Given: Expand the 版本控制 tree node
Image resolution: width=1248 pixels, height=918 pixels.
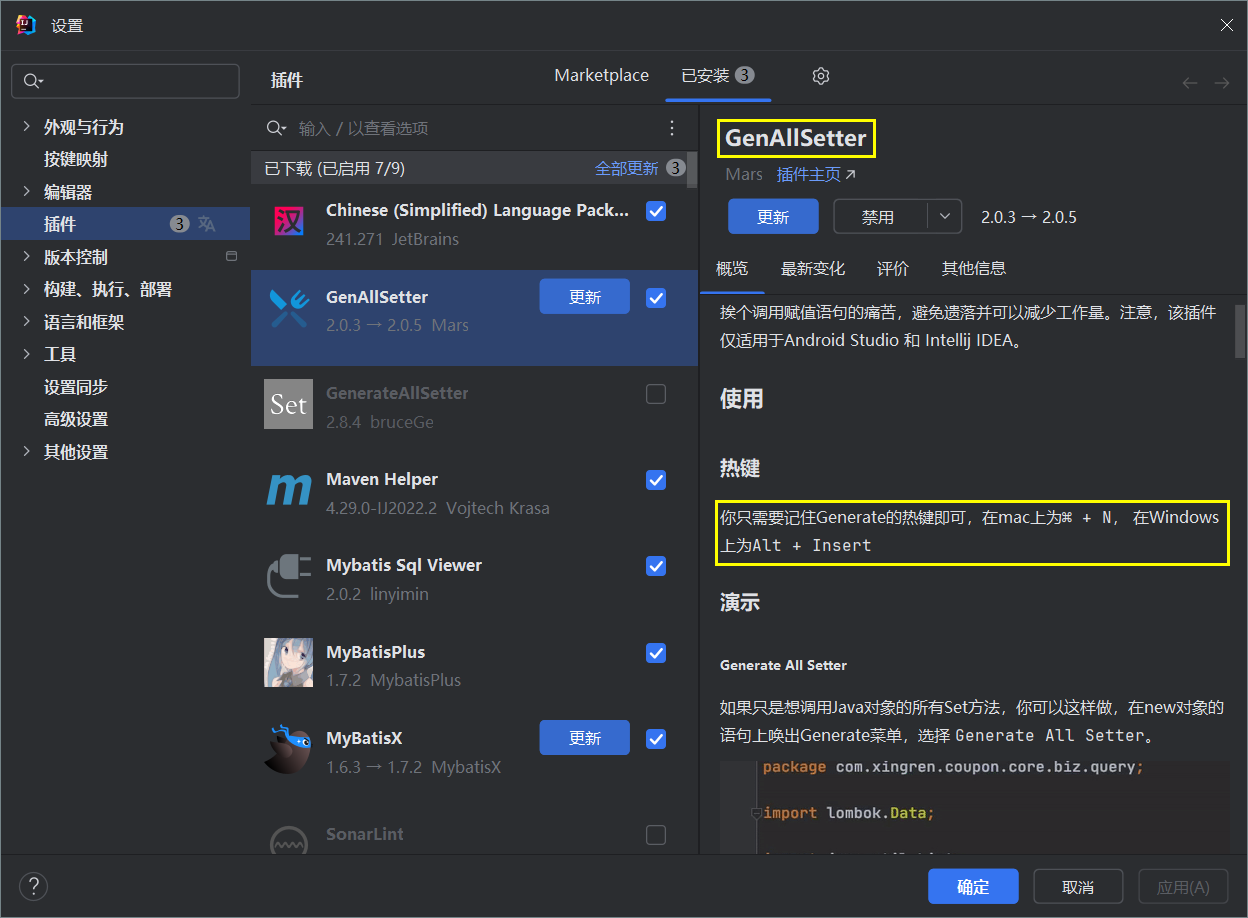Looking at the screenshot, I should pyautogui.click(x=26, y=257).
